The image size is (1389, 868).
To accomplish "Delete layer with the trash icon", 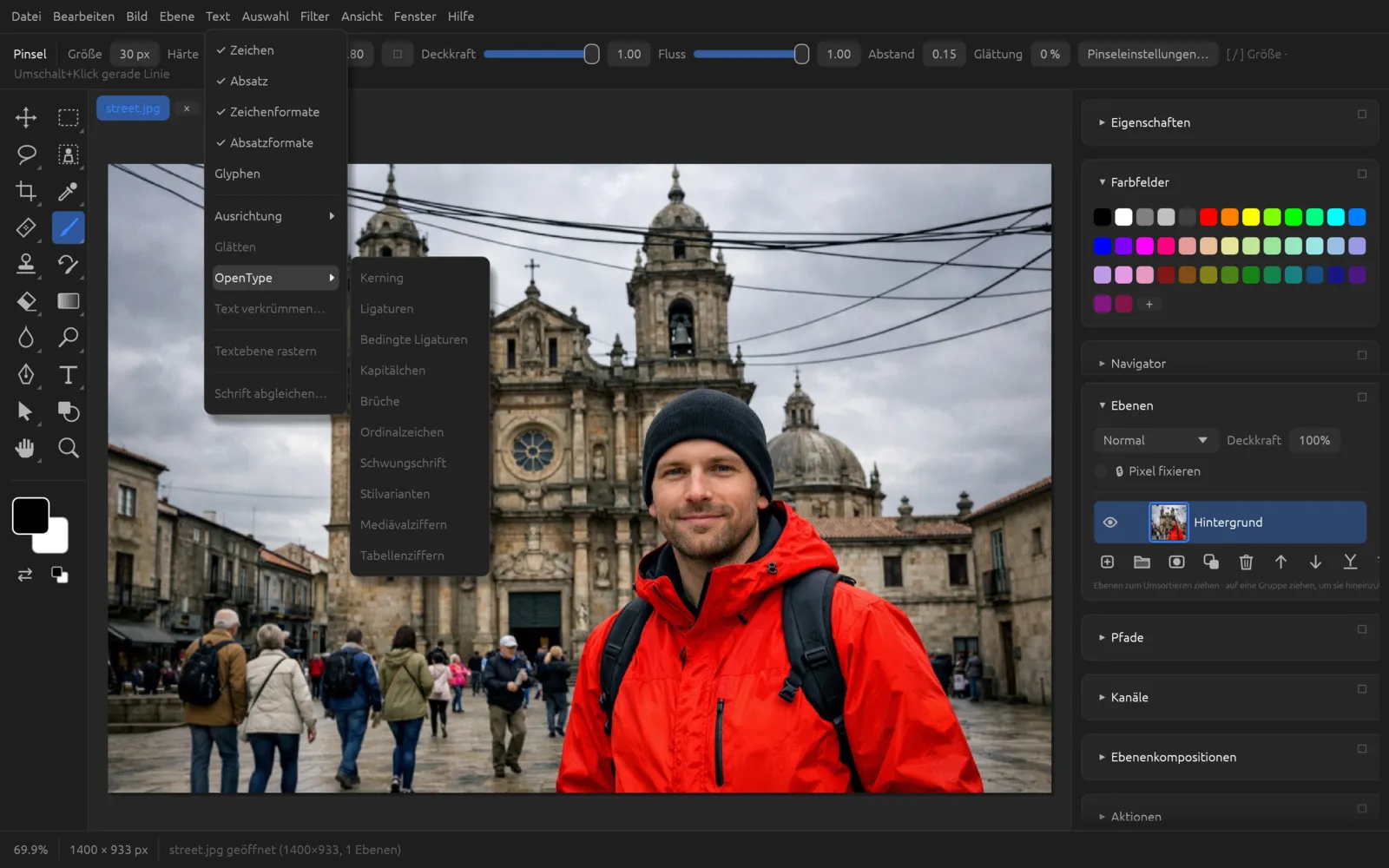I will click(x=1246, y=562).
